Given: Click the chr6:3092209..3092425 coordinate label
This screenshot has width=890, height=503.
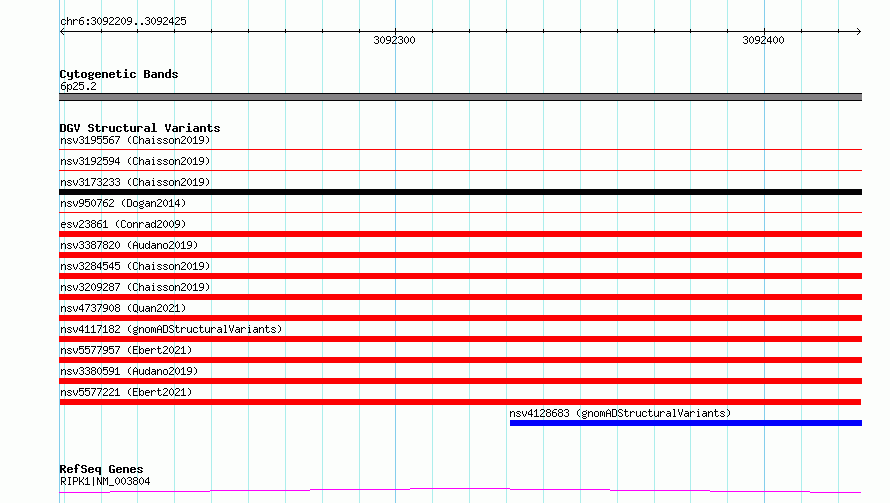Looking at the screenshot, I should tap(123, 22).
